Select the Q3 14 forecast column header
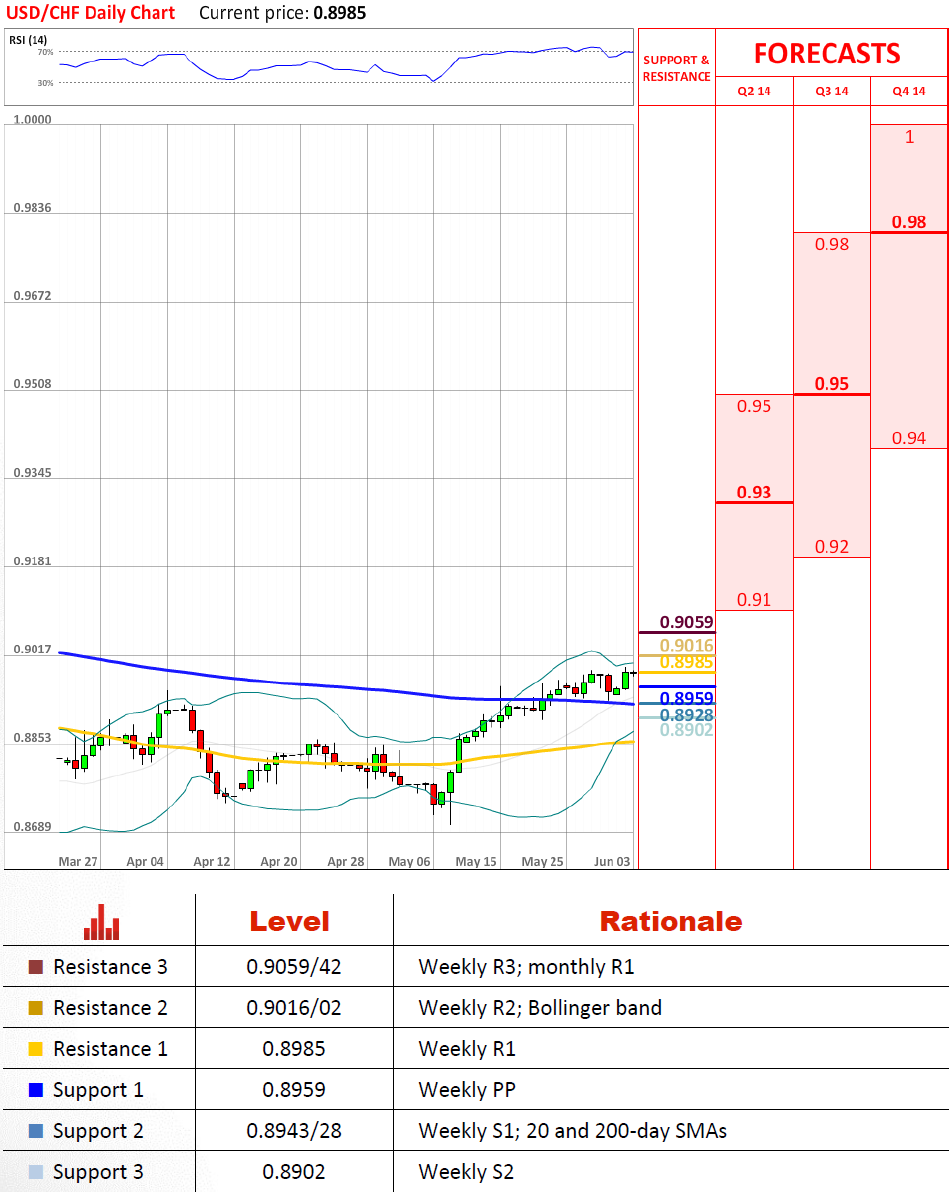Screen dimensions: 951x1192 [832, 91]
